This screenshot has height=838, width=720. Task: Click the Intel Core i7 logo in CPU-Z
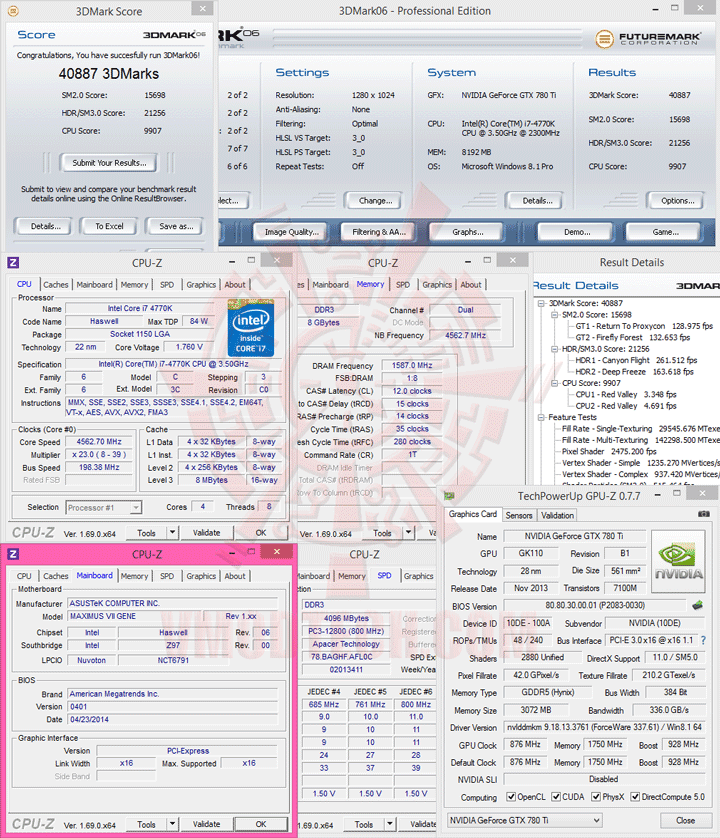pyautogui.click(x=251, y=328)
